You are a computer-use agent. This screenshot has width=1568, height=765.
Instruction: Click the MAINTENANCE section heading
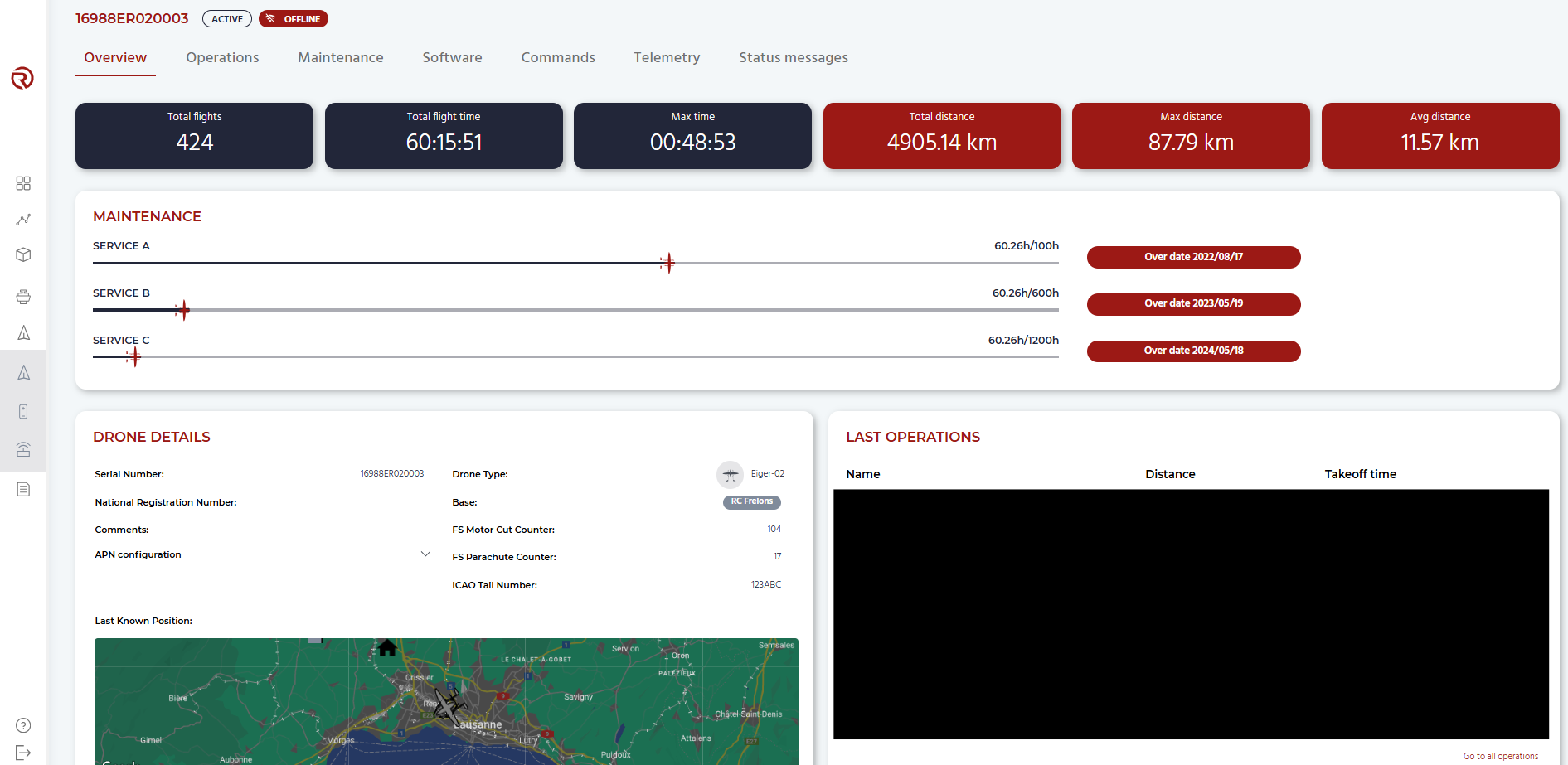[x=147, y=216]
